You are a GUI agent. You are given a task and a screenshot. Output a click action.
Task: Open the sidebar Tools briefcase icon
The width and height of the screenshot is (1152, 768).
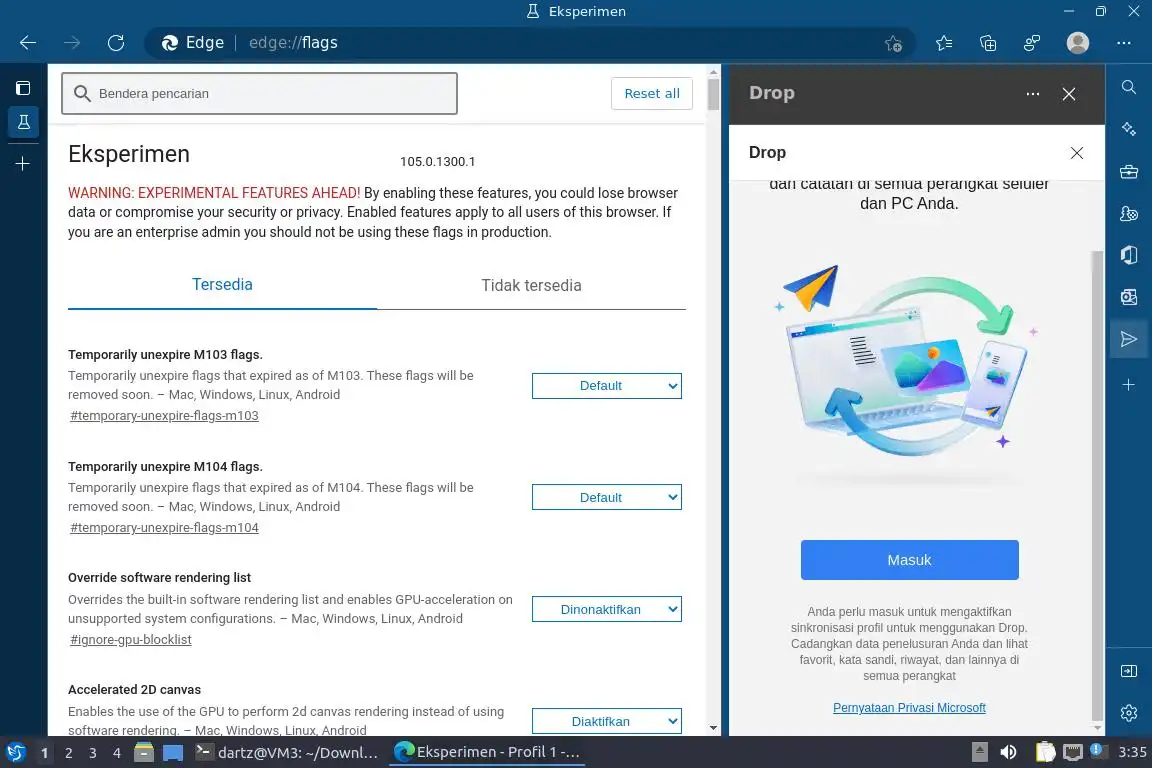click(x=1128, y=172)
